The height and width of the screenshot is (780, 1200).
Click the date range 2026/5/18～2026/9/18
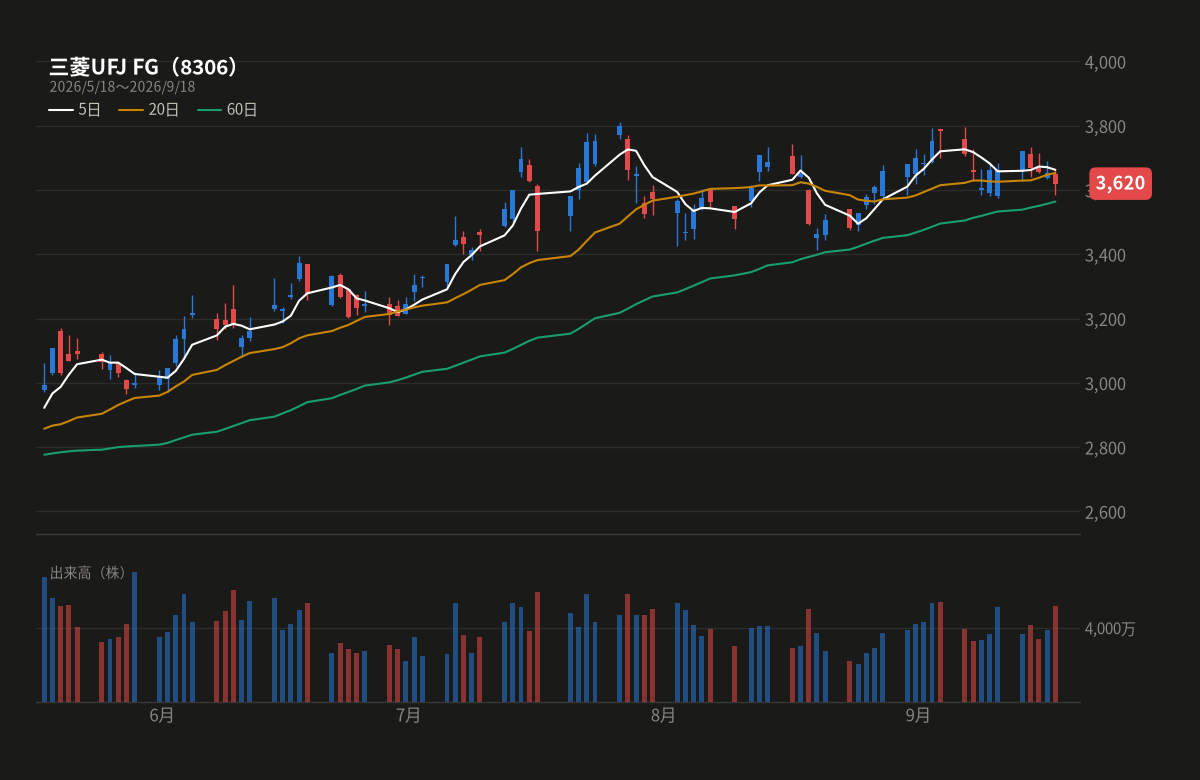[122, 87]
